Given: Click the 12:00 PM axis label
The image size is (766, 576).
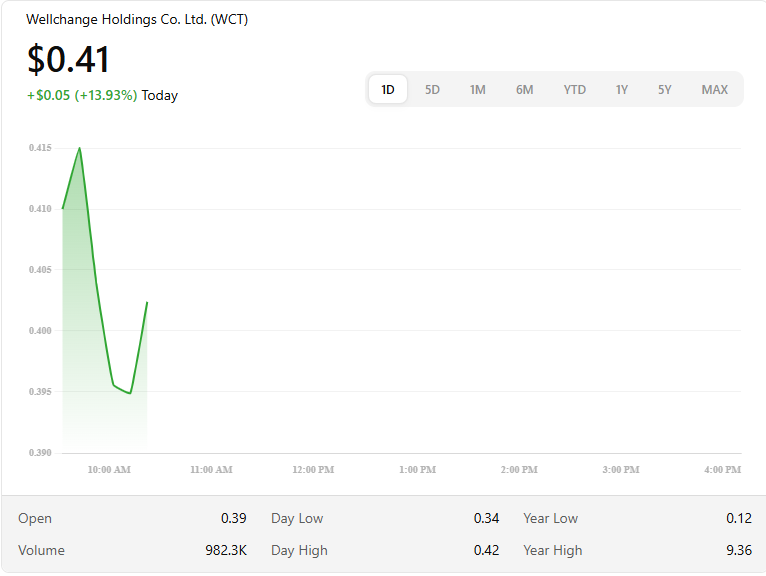Looking at the screenshot, I should tap(313, 469).
